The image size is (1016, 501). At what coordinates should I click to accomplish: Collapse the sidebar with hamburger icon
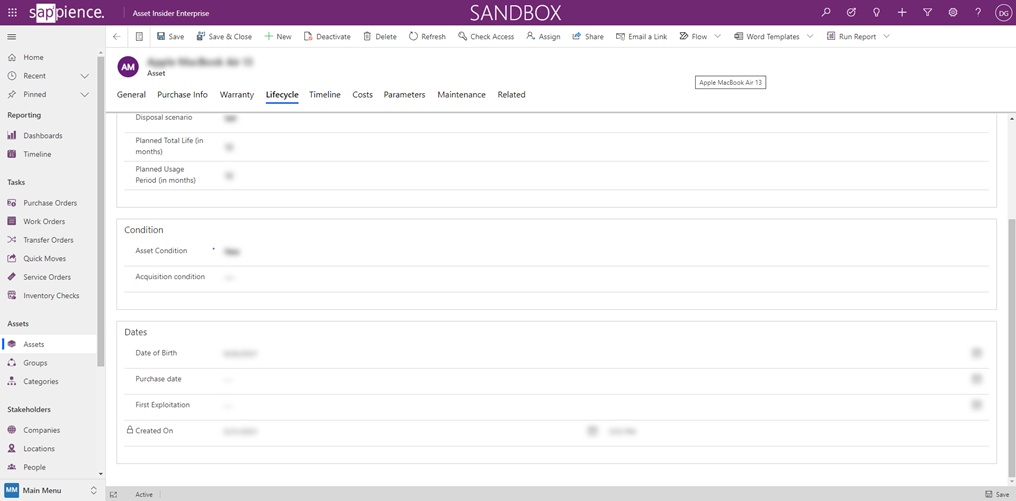point(12,37)
